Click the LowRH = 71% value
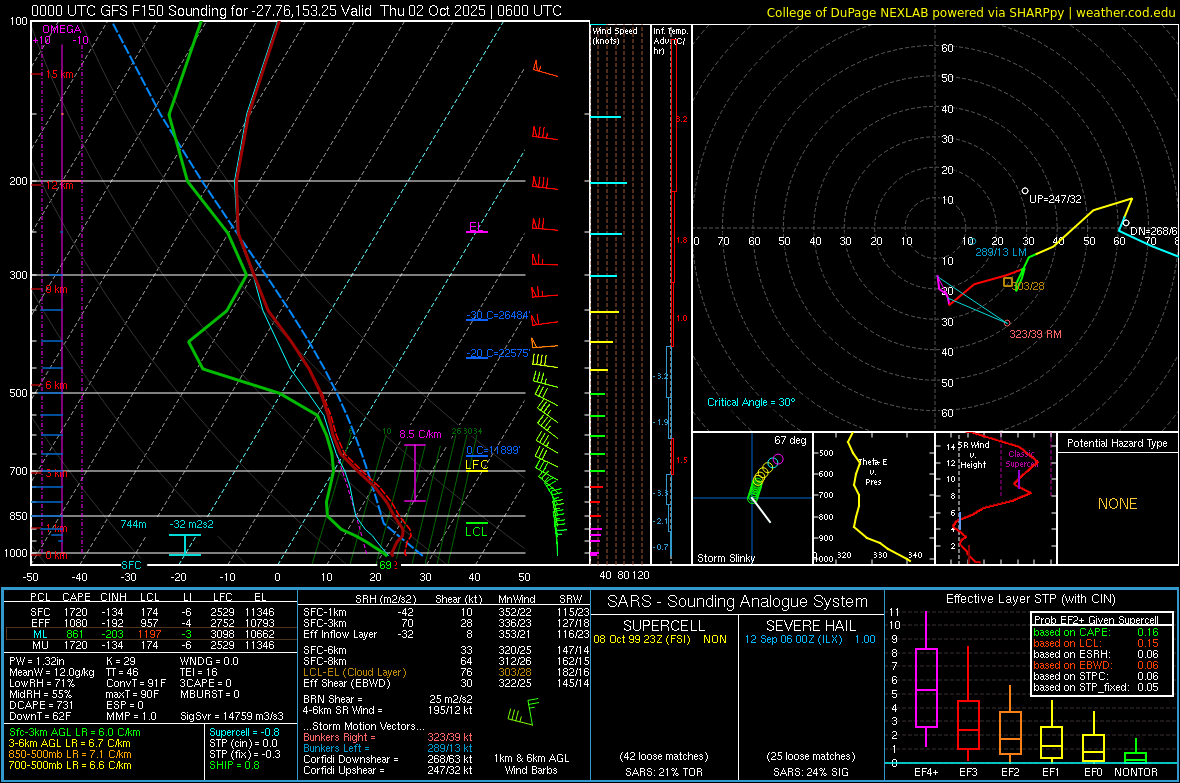This screenshot has width=1180, height=783. point(41,683)
